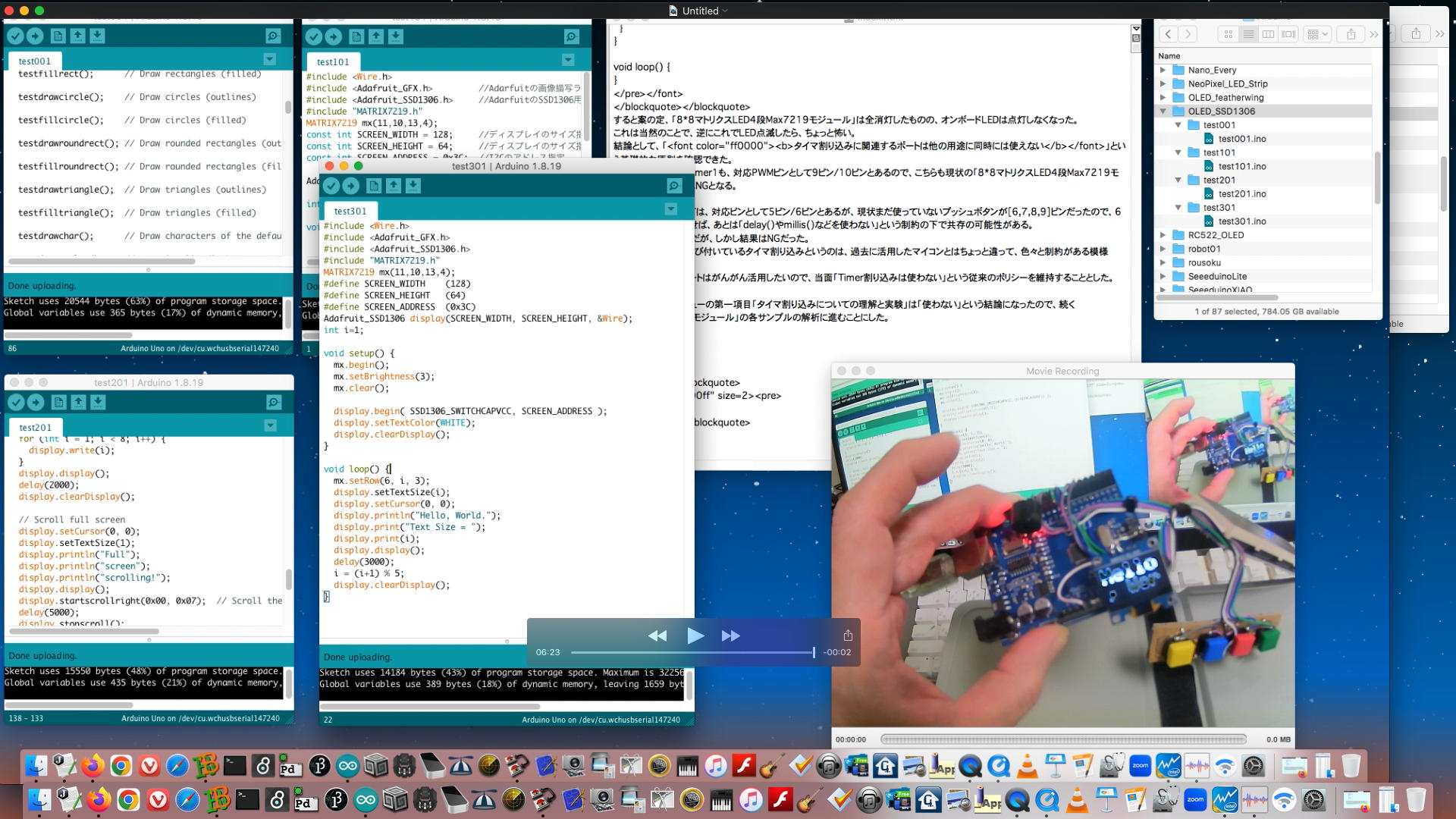
Task: Switch Finder to icon view
Action: click(1228, 34)
